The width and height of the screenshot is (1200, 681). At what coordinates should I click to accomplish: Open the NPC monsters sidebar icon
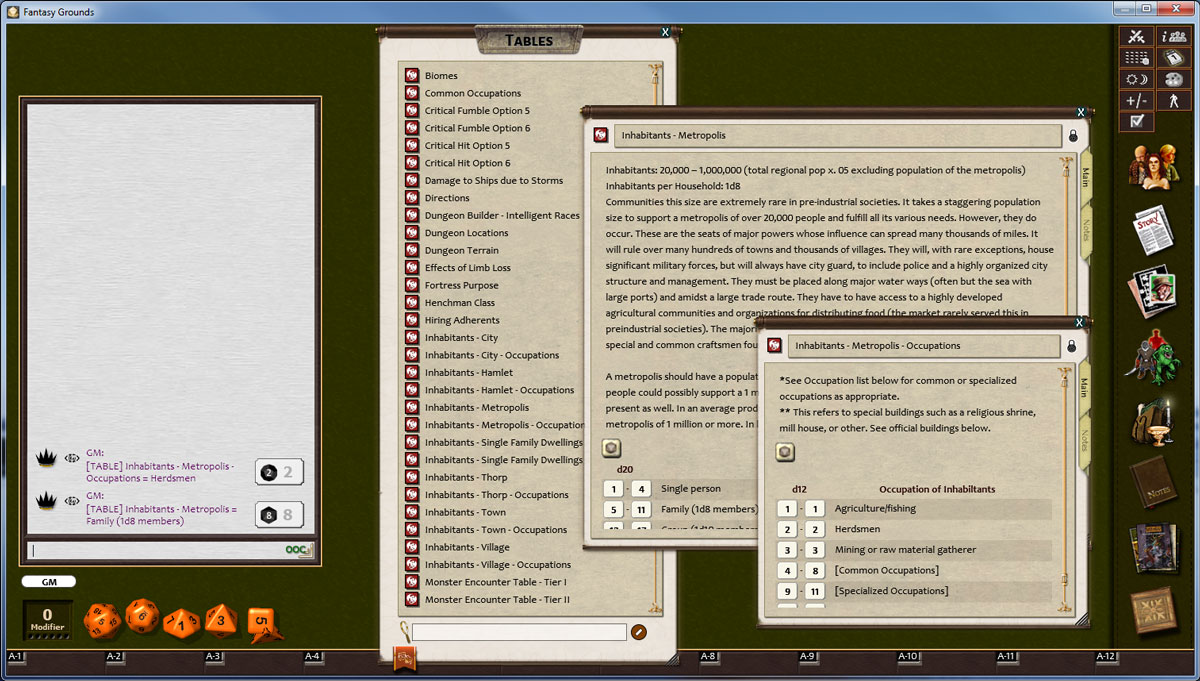point(1154,355)
